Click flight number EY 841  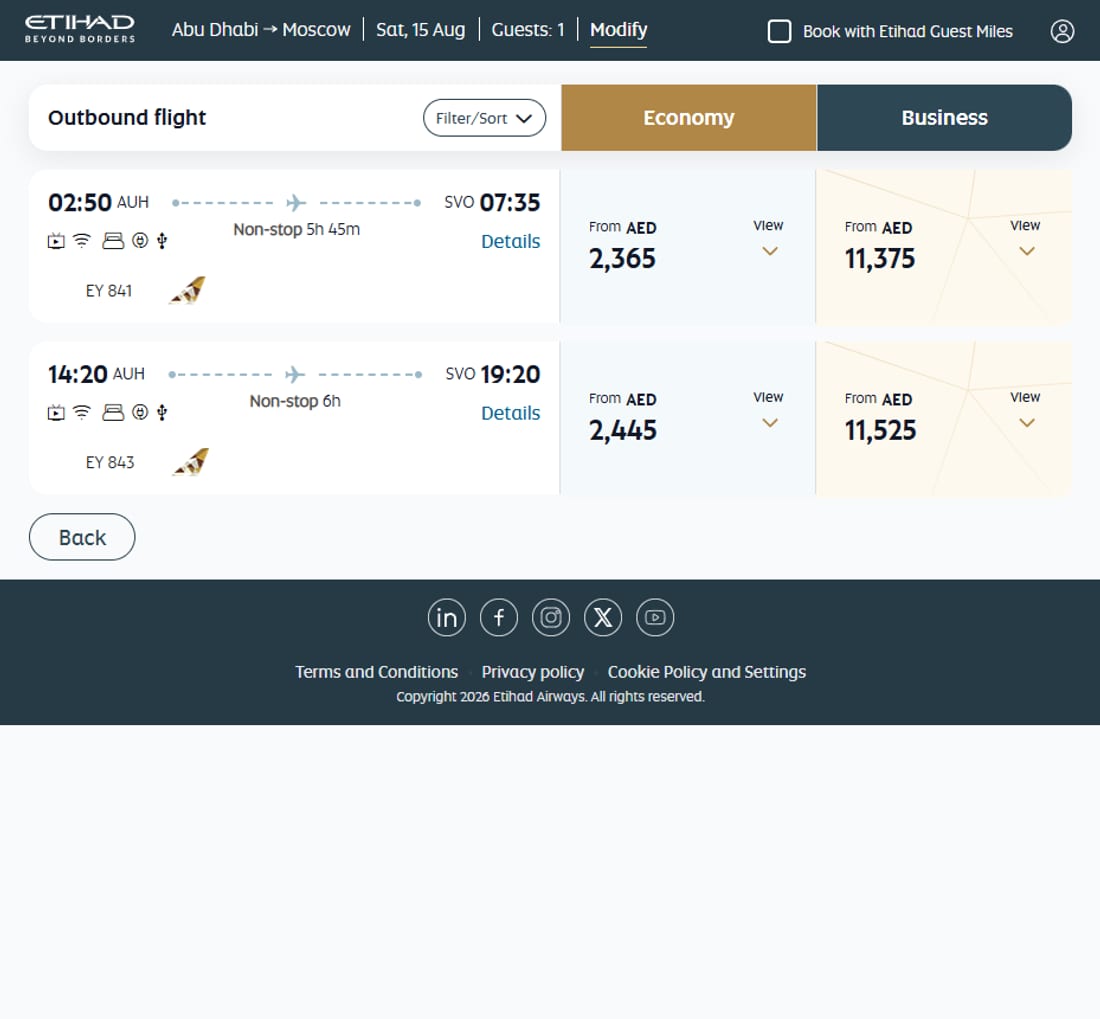point(109,290)
